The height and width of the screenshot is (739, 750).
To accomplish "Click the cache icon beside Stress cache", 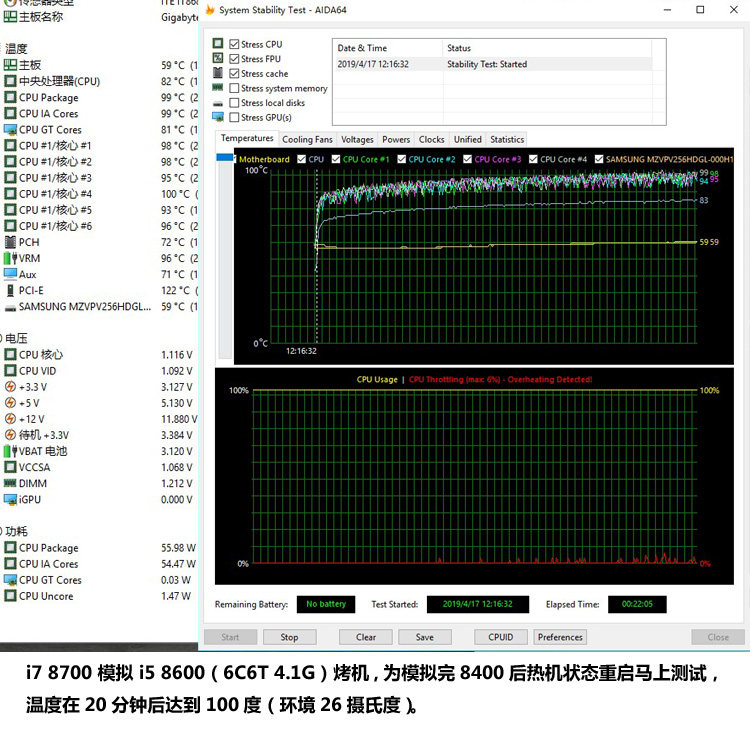I will coord(218,73).
